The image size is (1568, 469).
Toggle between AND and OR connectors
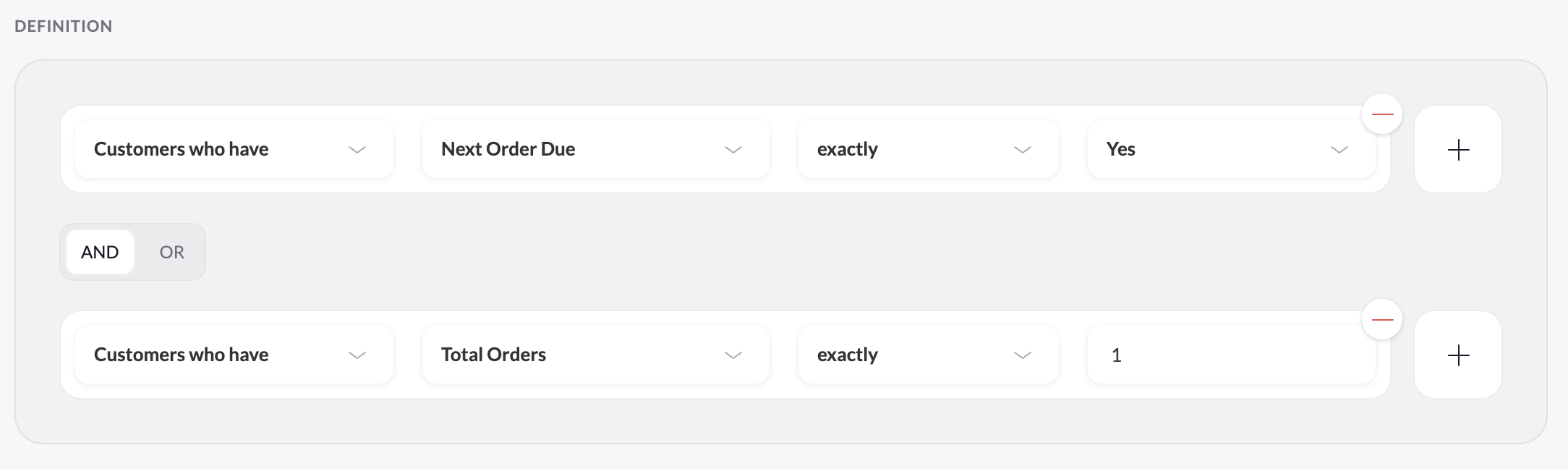(132, 252)
